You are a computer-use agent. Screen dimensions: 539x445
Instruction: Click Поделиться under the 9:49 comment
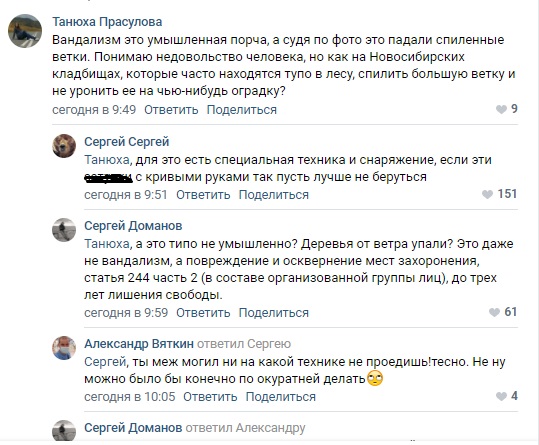242,110
